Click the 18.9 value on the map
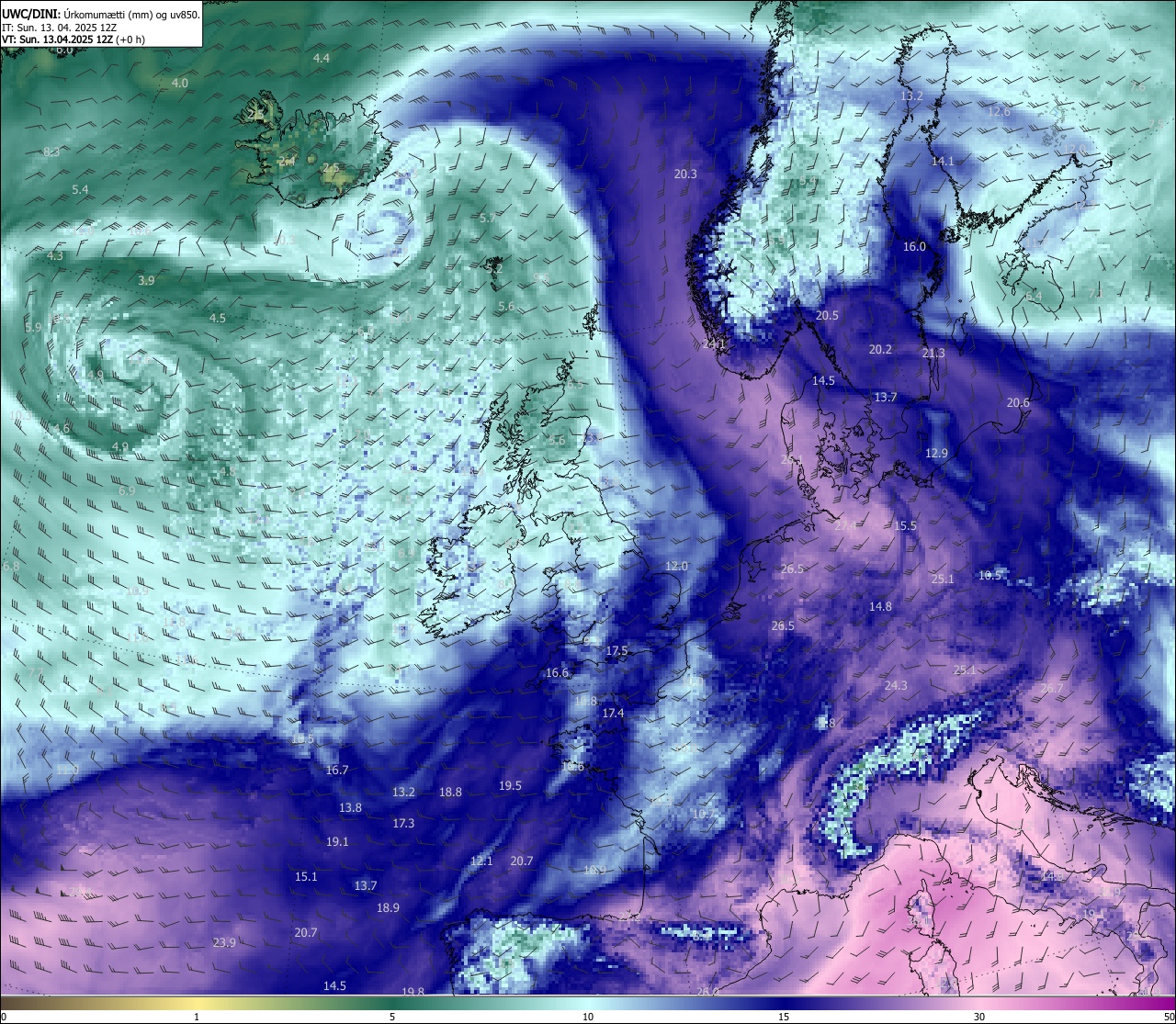Screen dimensions: 1176x1024 tap(388, 907)
